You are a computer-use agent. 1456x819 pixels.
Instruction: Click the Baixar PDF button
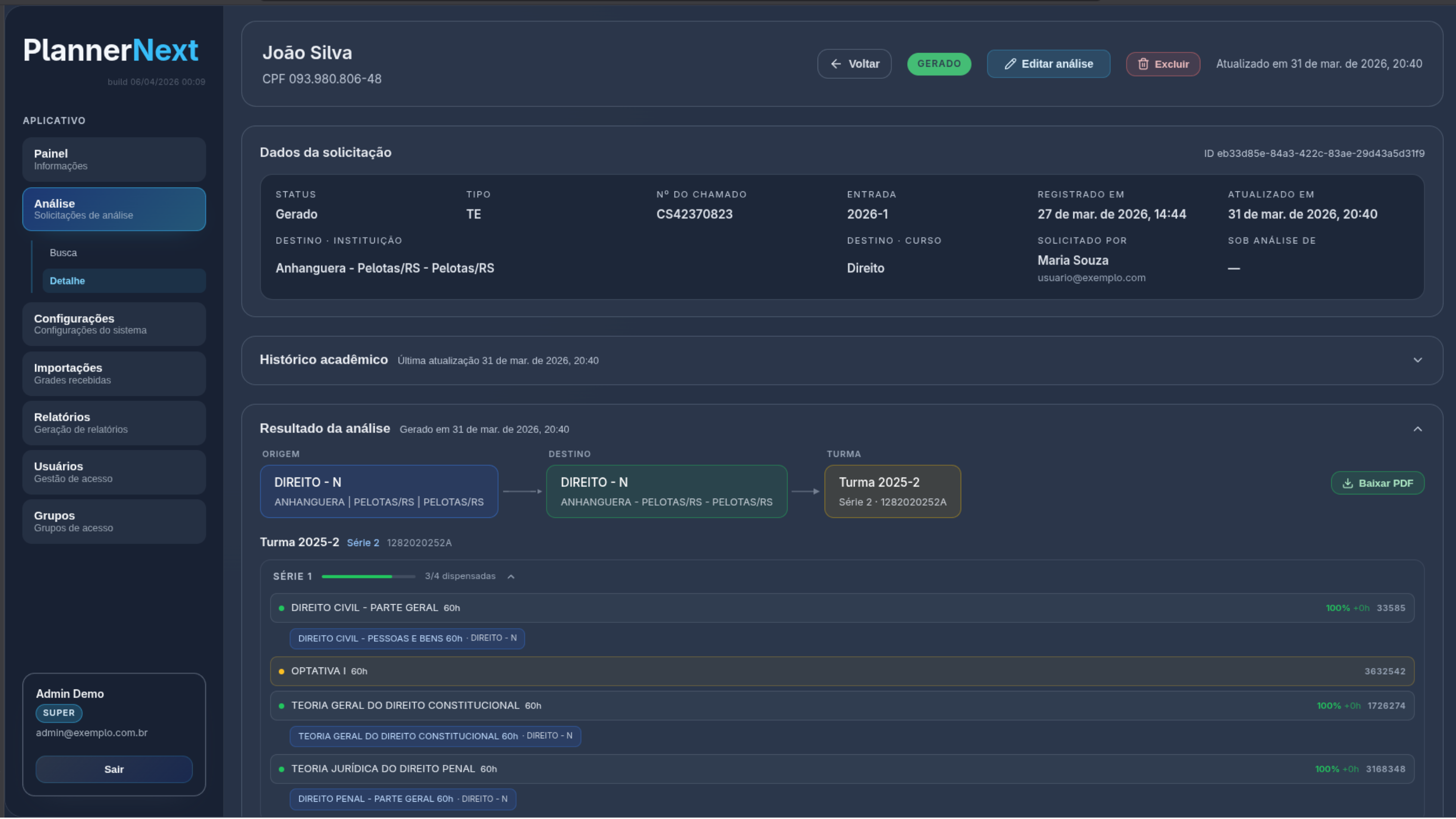click(1378, 483)
